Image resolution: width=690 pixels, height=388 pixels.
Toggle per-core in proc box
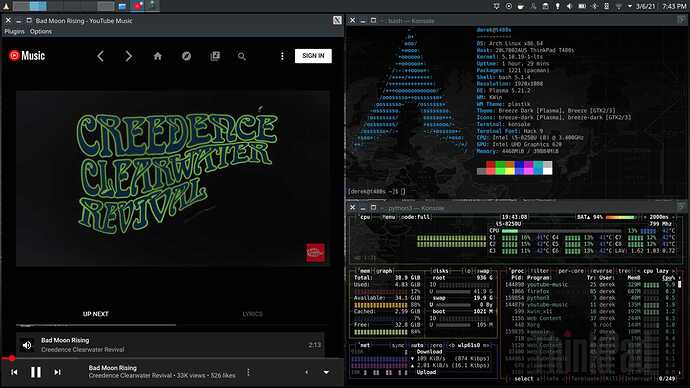(x=571, y=271)
